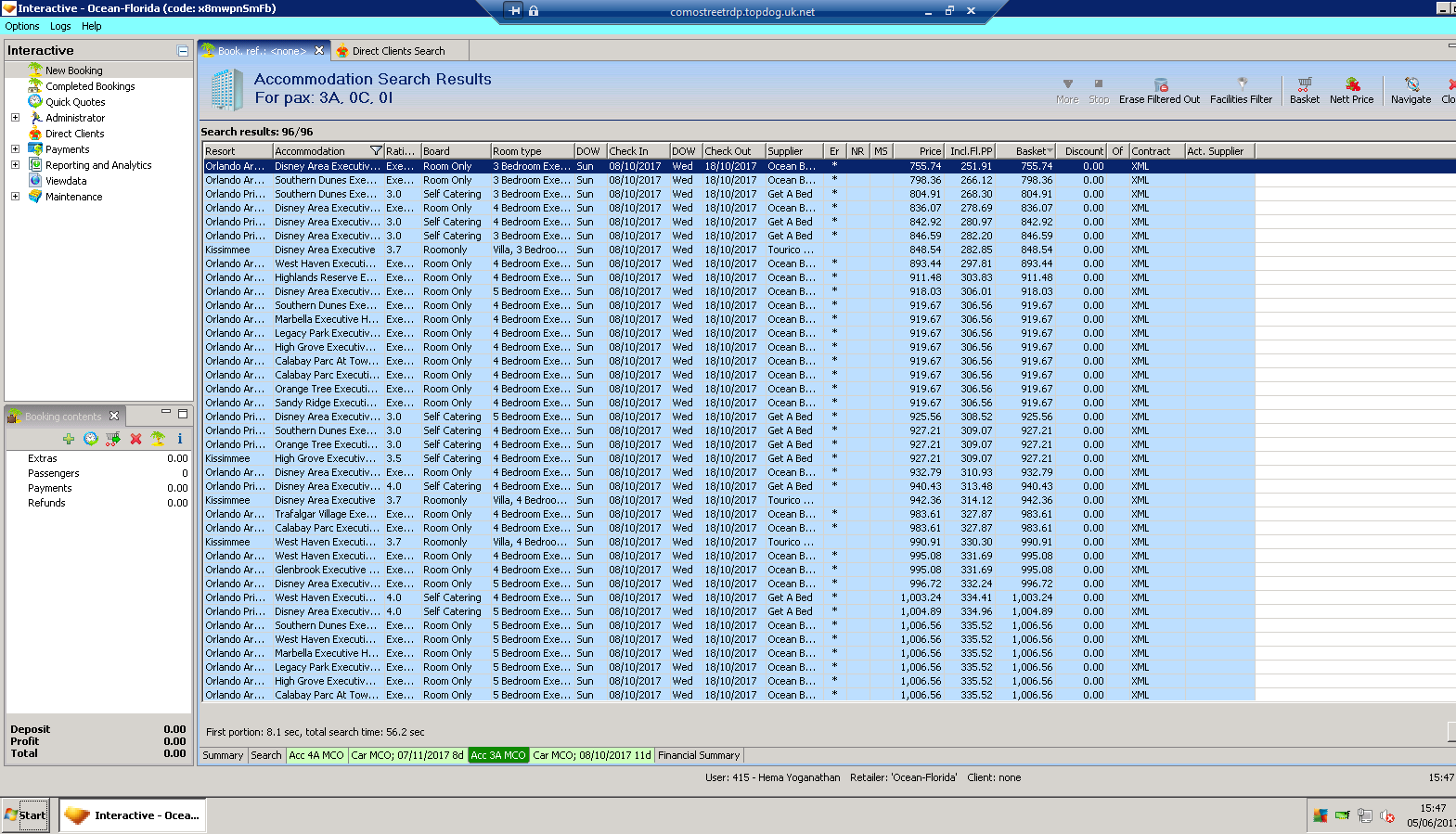Open the Financial Summary tab
Screen dimensions: 1456x834
coord(699,755)
